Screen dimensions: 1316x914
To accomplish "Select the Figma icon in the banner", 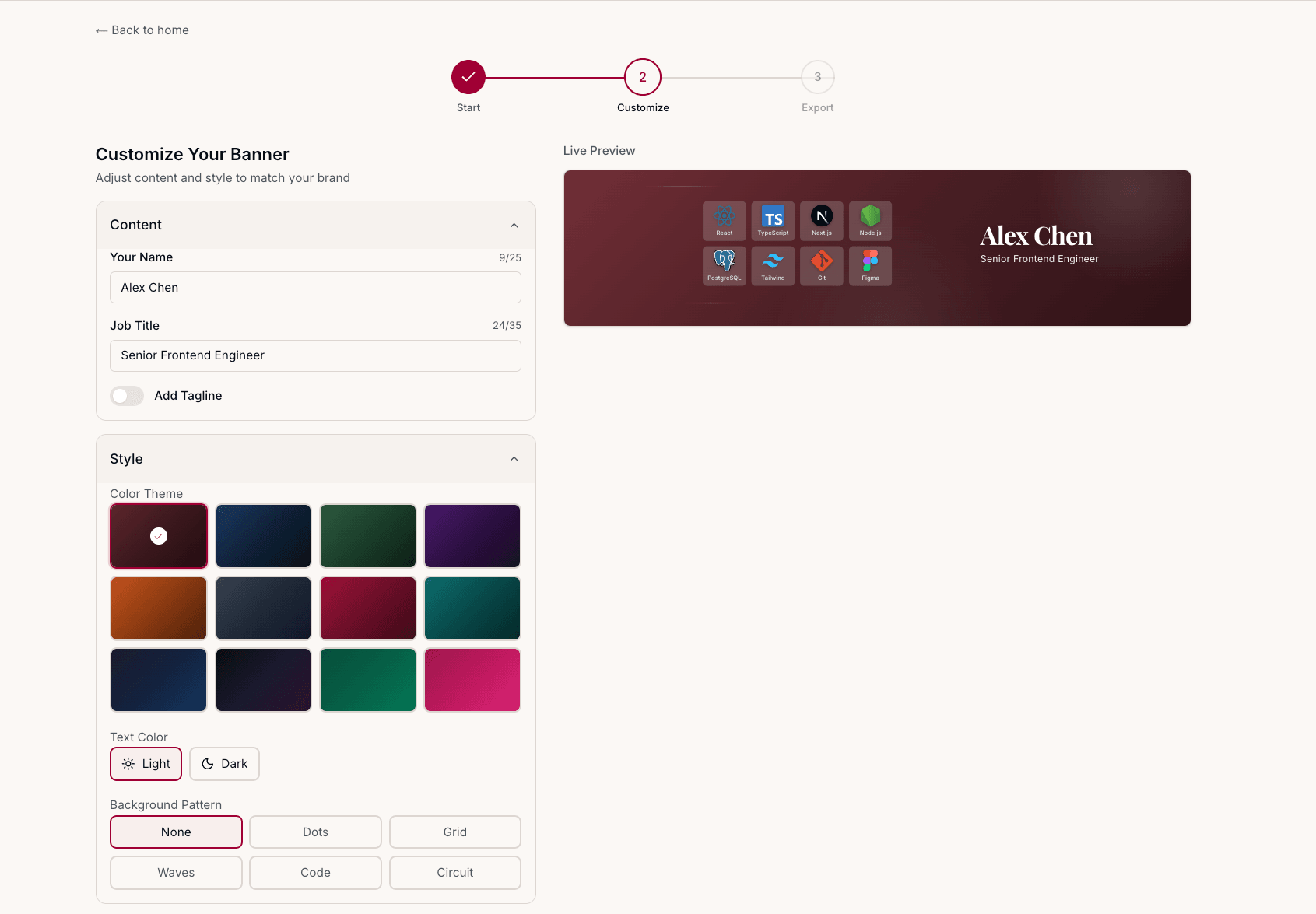I will pyautogui.click(x=870, y=265).
